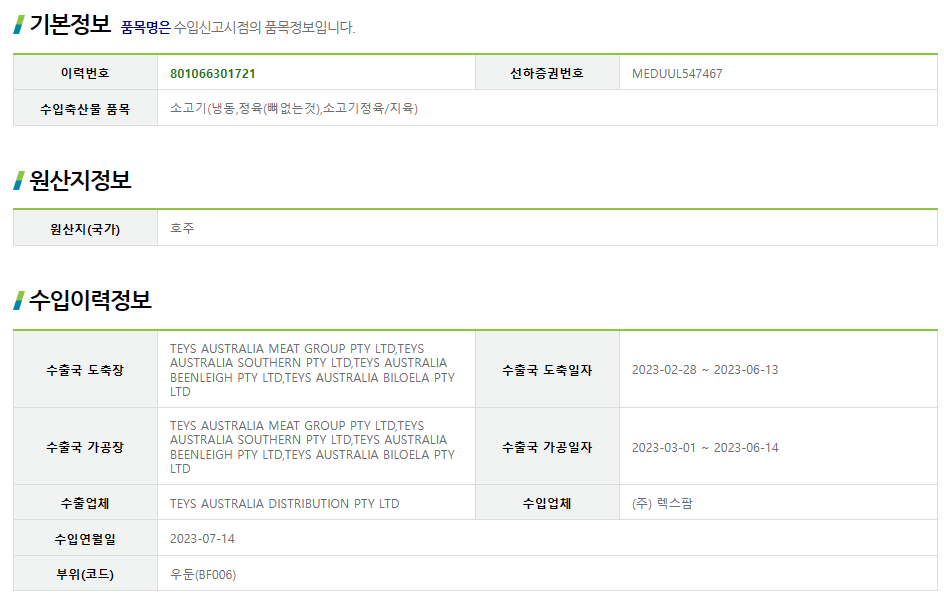The height and width of the screenshot is (597, 944).
Task: Select the processing plant names next to 수출국 가공장
Action: click(x=312, y=447)
